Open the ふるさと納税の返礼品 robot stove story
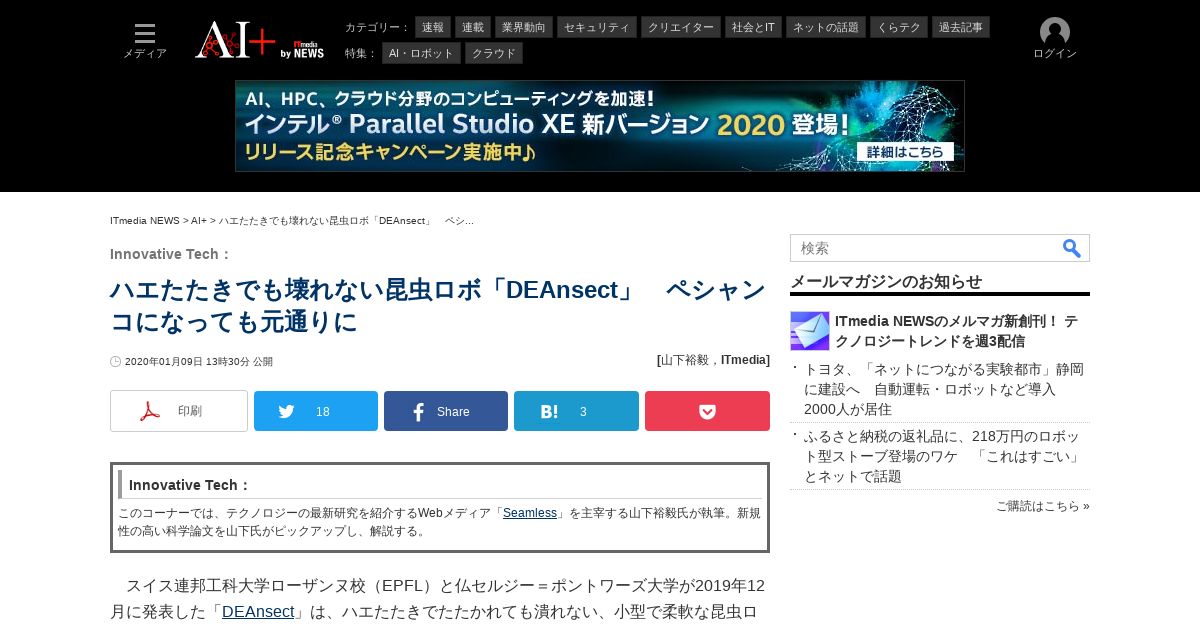This screenshot has height=630, width=1200. point(944,456)
